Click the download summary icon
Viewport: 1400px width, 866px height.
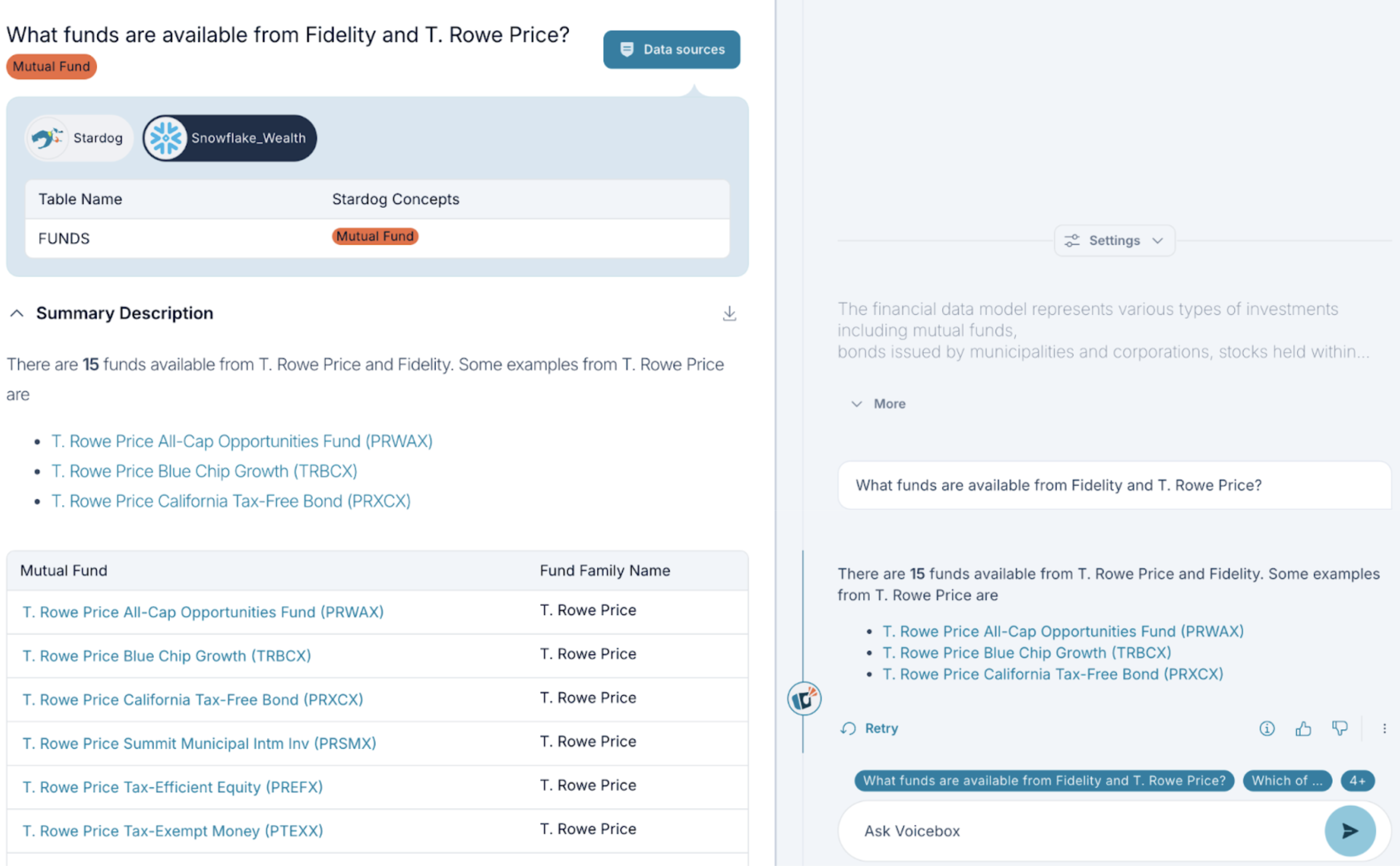click(x=729, y=313)
